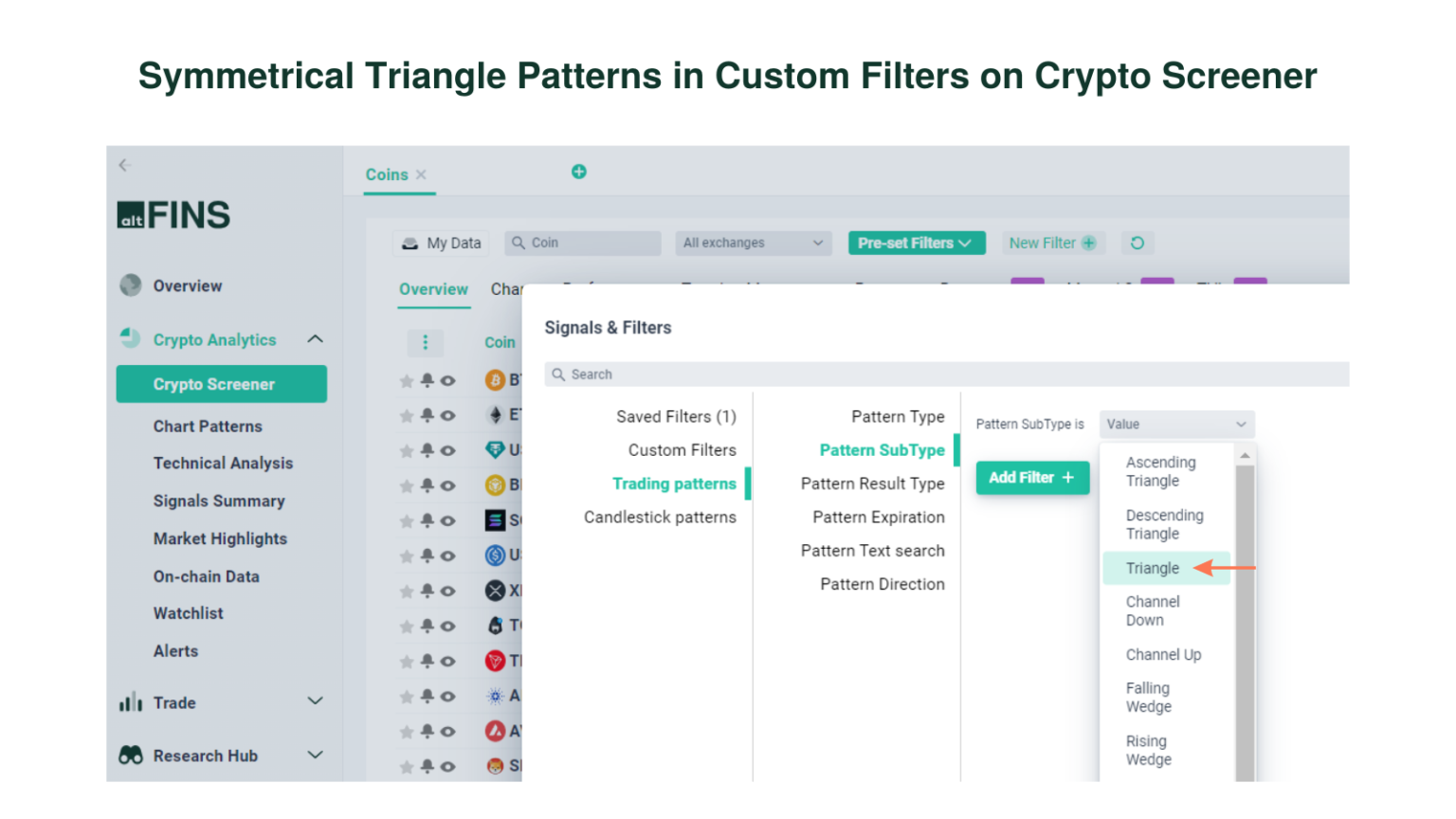Click the bell icon in XRP row

pos(427,591)
